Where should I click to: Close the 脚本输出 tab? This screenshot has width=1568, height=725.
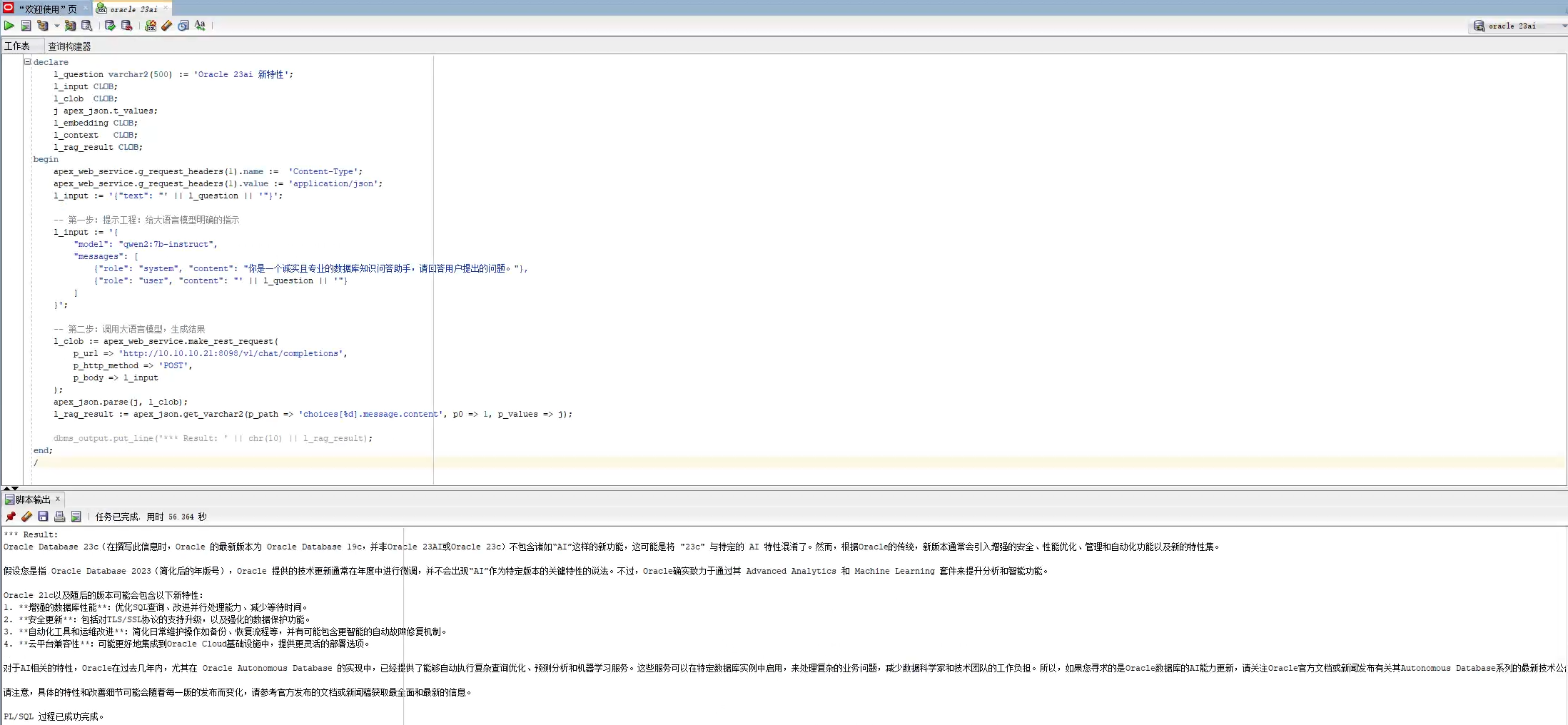click(x=58, y=499)
